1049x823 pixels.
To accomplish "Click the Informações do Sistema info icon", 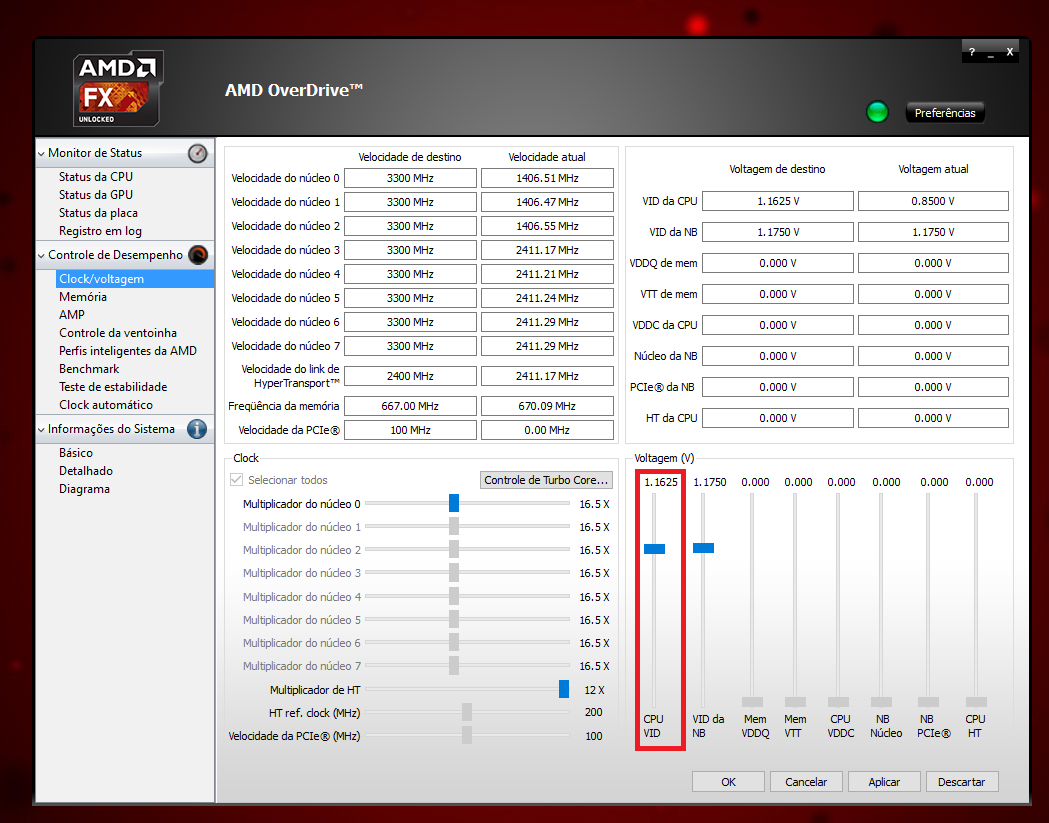I will coord(197,429).
